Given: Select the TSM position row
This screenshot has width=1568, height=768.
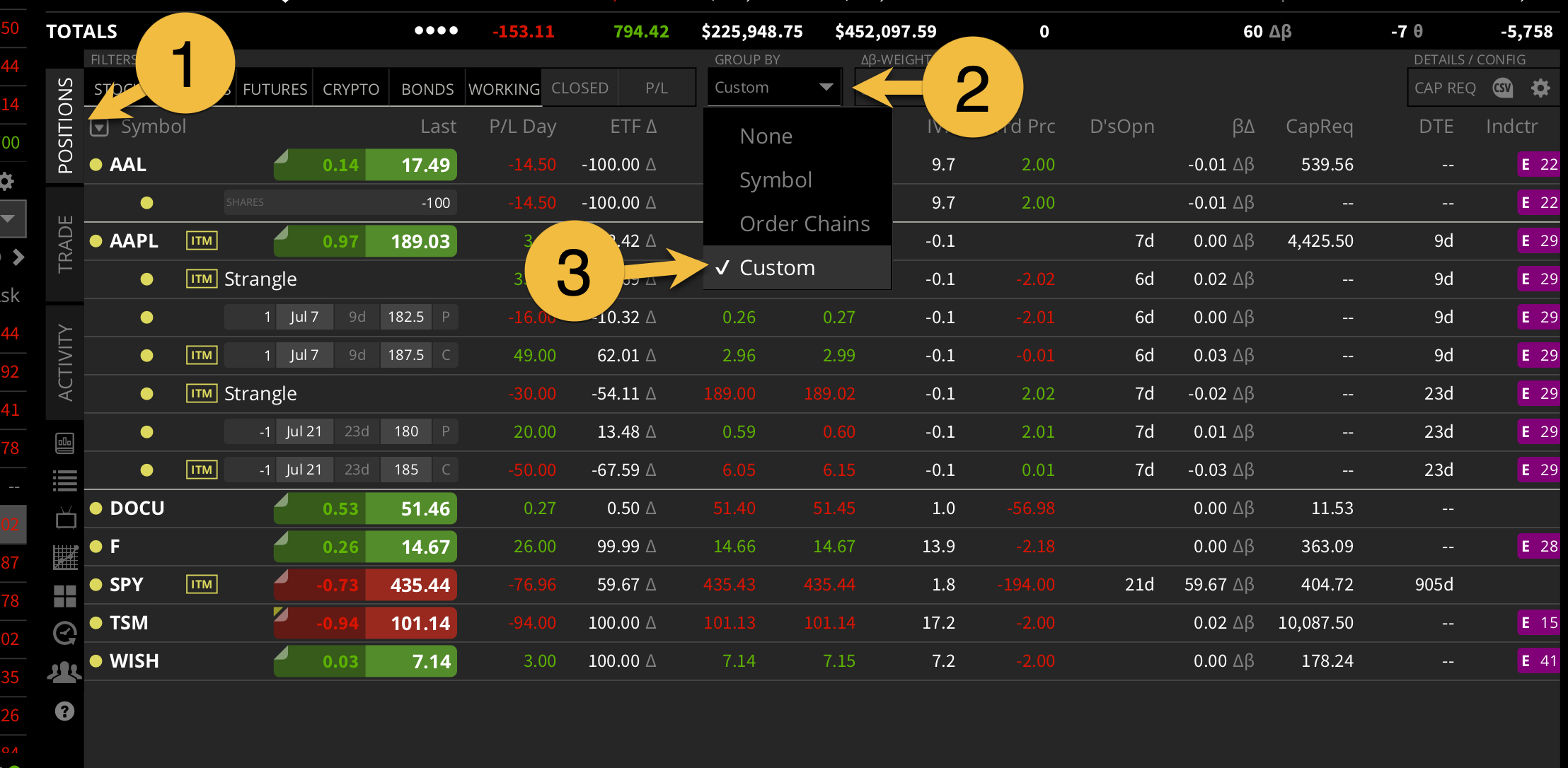Looking at the screenshot, I should (283, 622).
